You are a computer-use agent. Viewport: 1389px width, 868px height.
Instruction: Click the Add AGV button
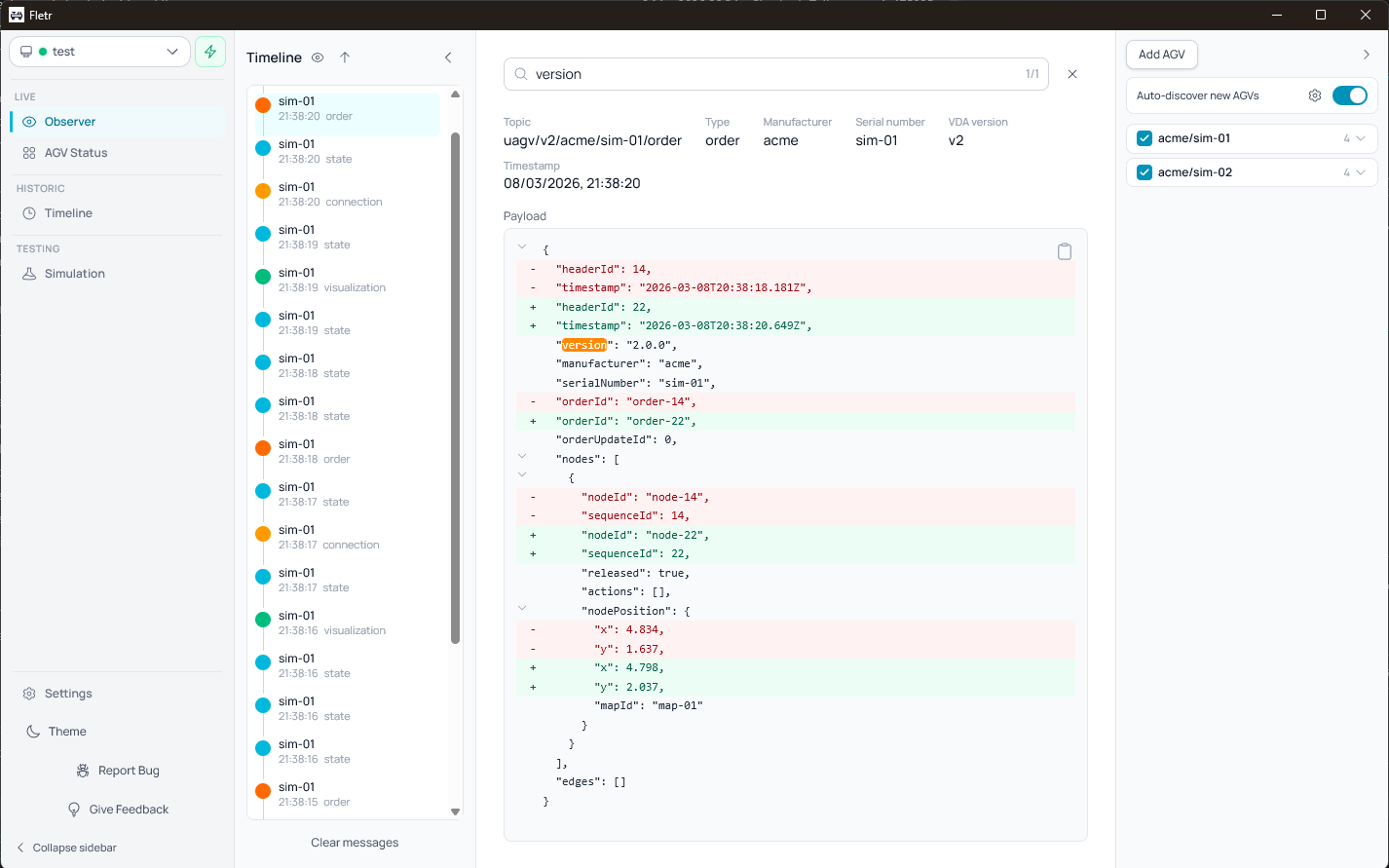pos(1161,55)
